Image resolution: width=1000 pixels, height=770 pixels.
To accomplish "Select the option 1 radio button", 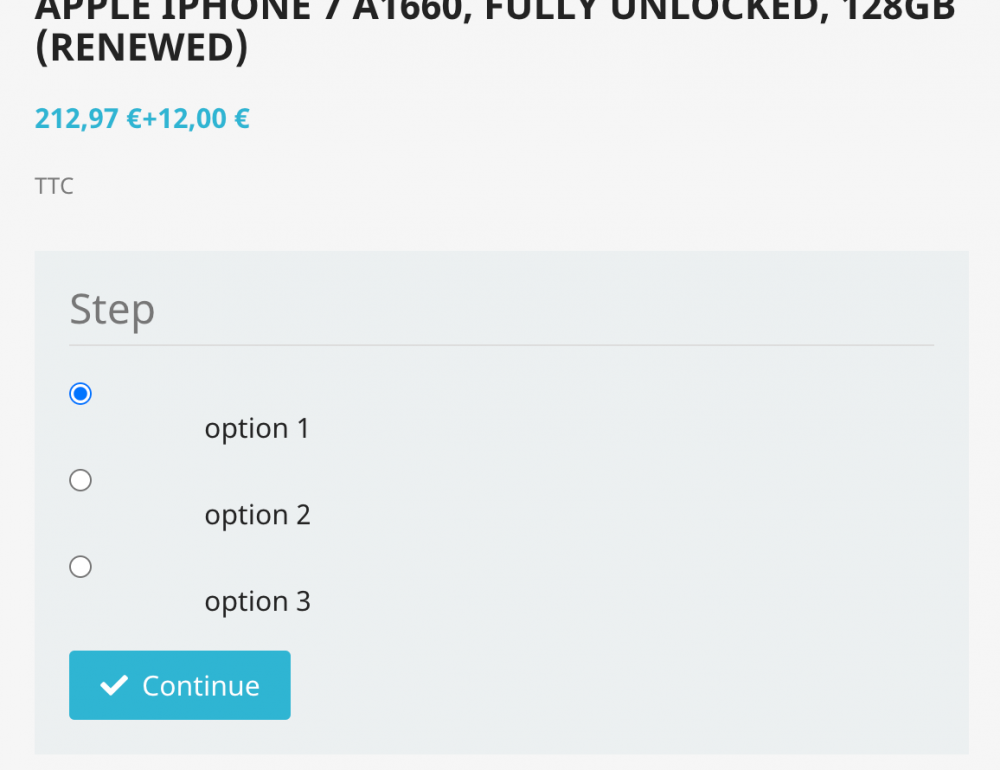I will click(80, 394).
